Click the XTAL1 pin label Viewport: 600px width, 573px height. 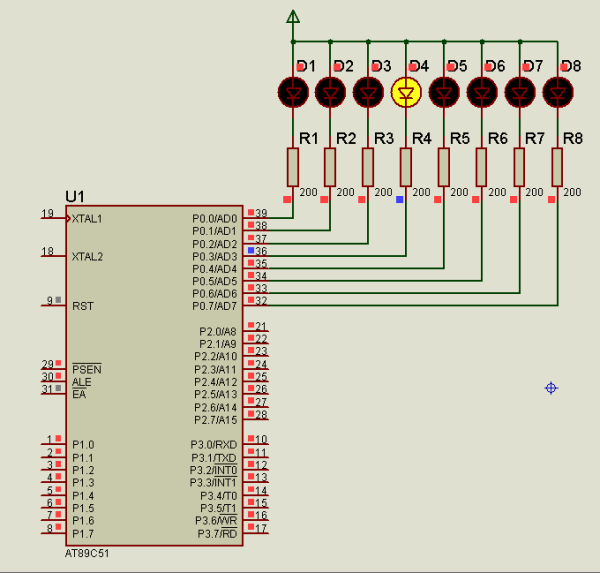pos(87,219)
